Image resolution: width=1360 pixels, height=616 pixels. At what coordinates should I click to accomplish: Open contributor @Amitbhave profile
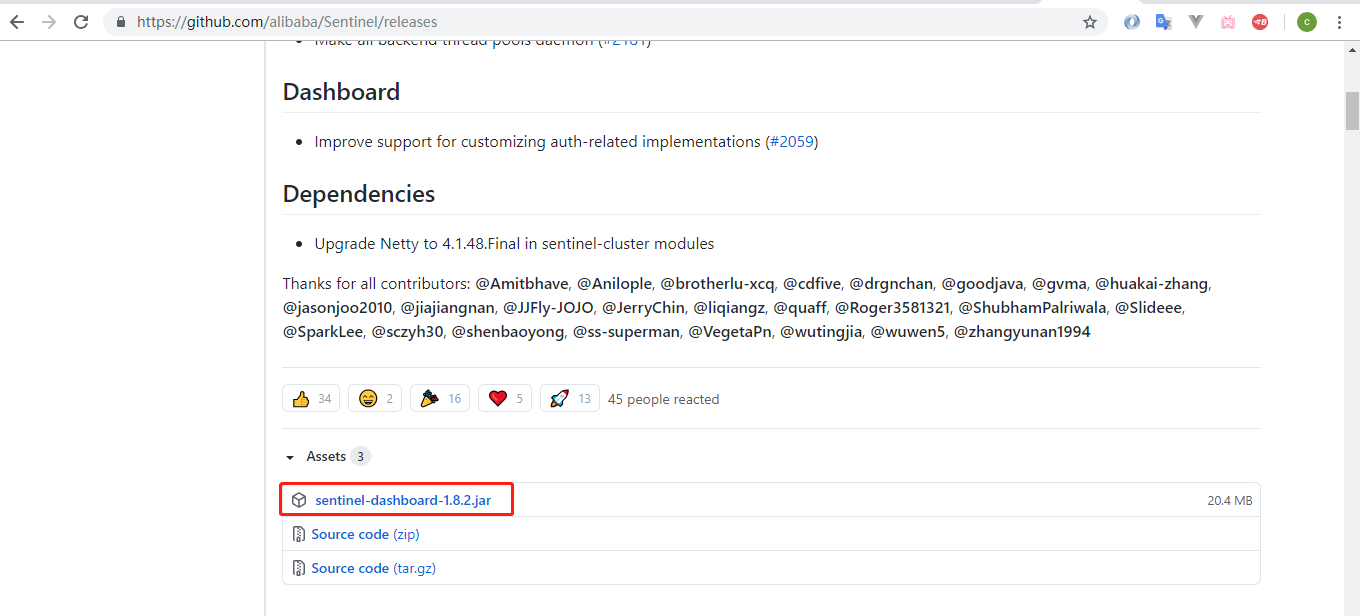pyautogui.click(x=522, y=284)
